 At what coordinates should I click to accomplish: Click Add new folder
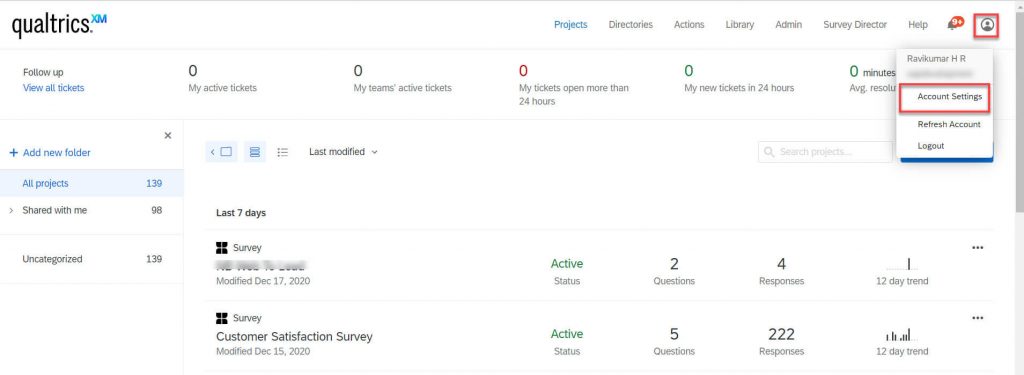pyautogui.click(x=50, y=153)
